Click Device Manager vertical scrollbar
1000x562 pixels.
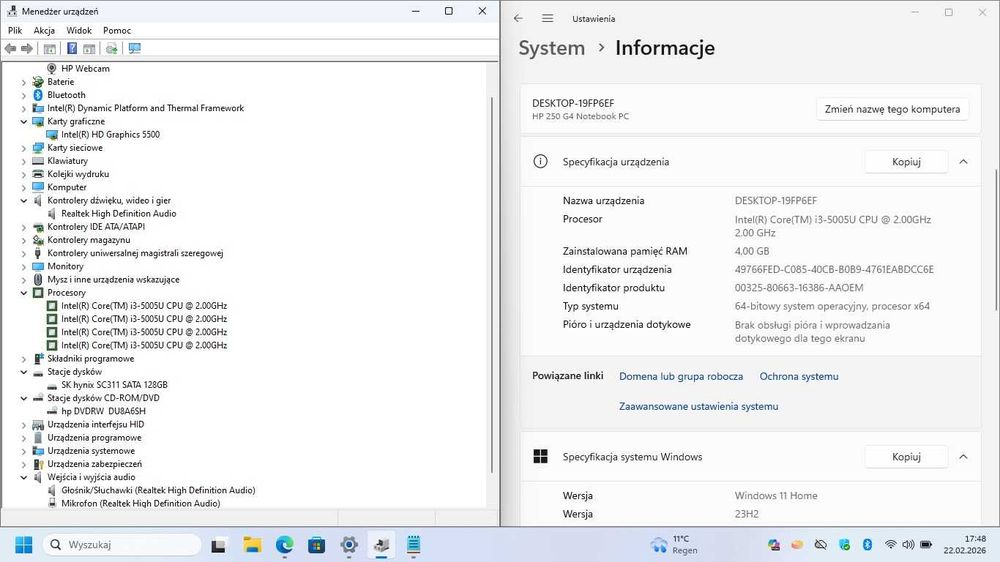(x=492, y=284)
